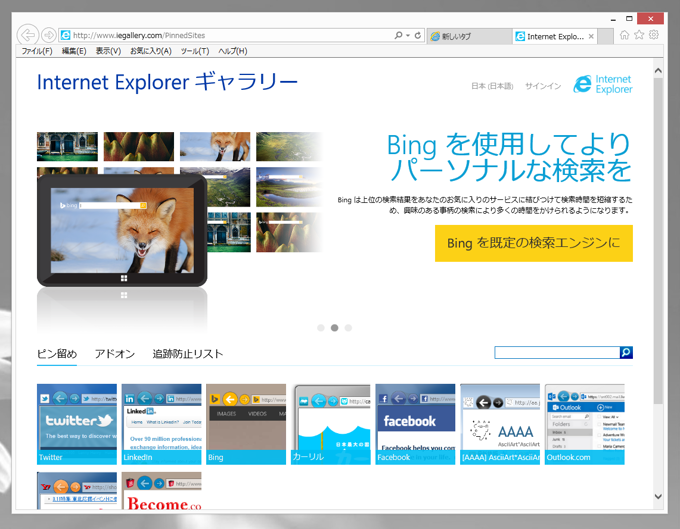The width and height of the screenshot is (680, 529).
Task: Select the ピン留め tab
Action: pos(57,354)
